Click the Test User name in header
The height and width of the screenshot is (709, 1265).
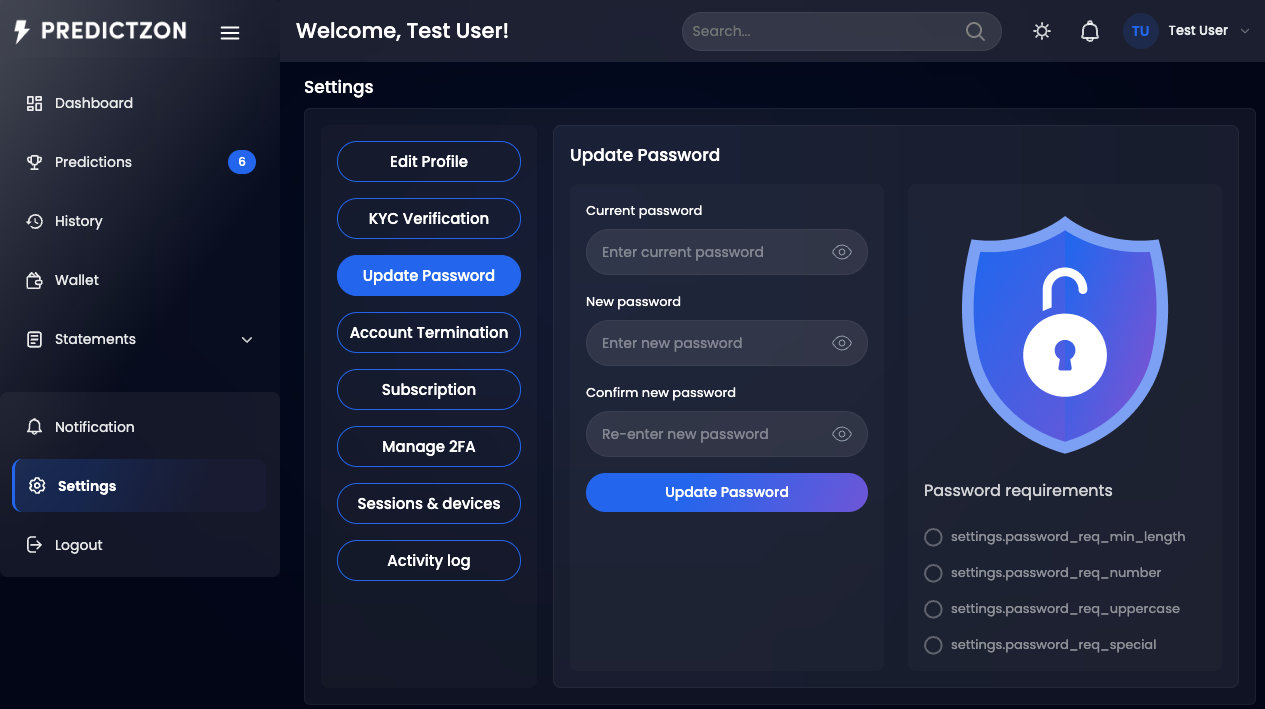click(1198, 31)
